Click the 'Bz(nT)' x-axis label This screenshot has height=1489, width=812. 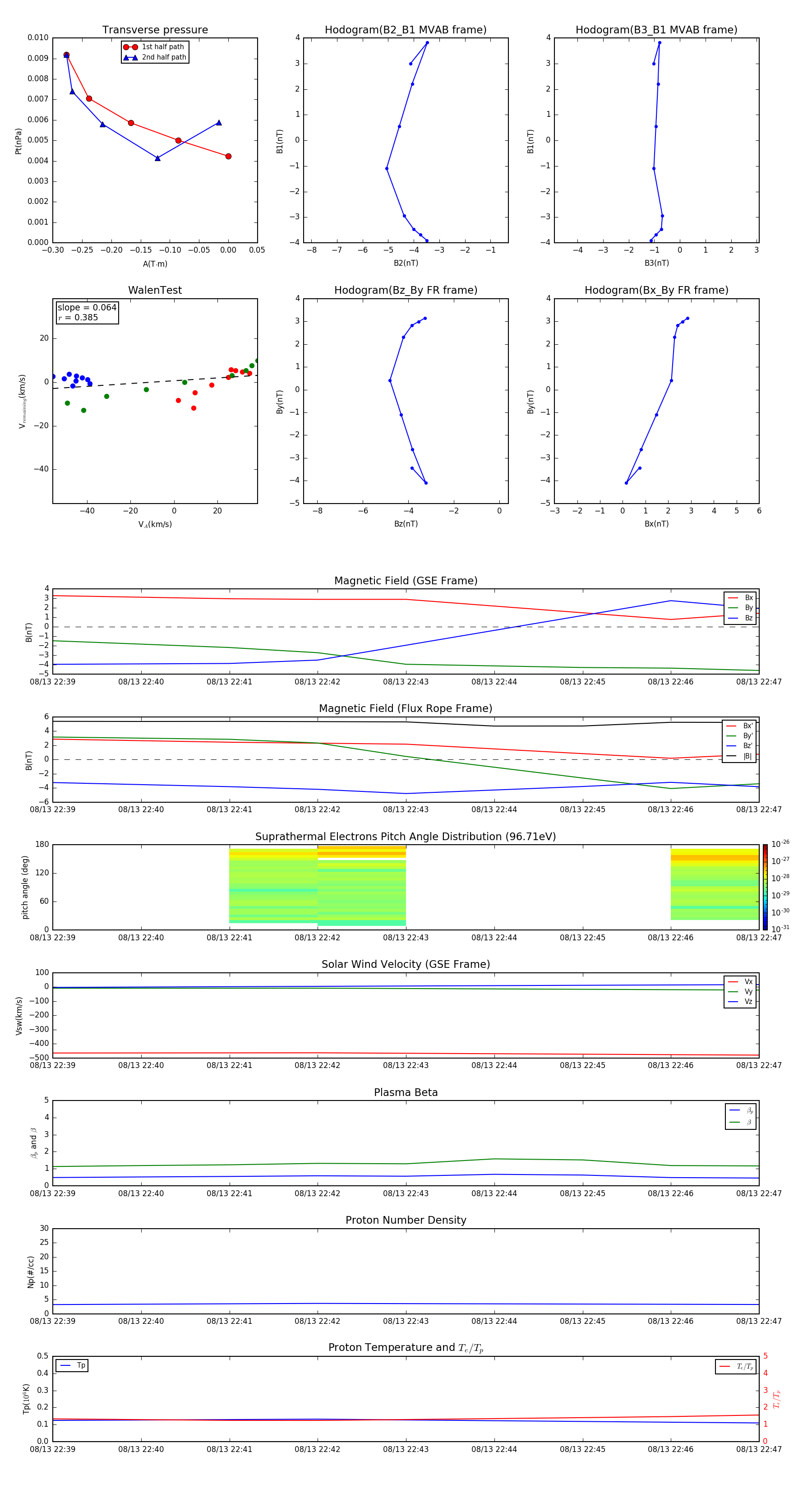(x=406, y=524)
